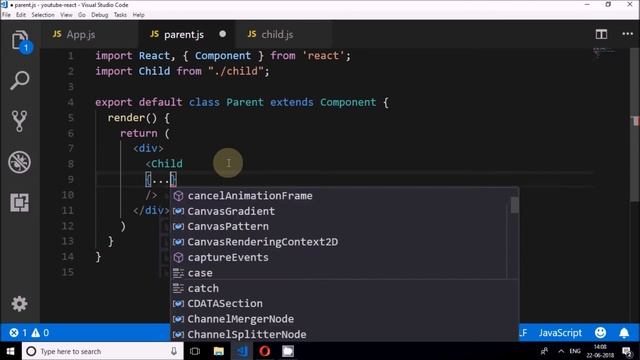This screenshot has height=360, width=640.
Task: Click the suggestion list scrollbar thumb
Action: coord(514,204)
